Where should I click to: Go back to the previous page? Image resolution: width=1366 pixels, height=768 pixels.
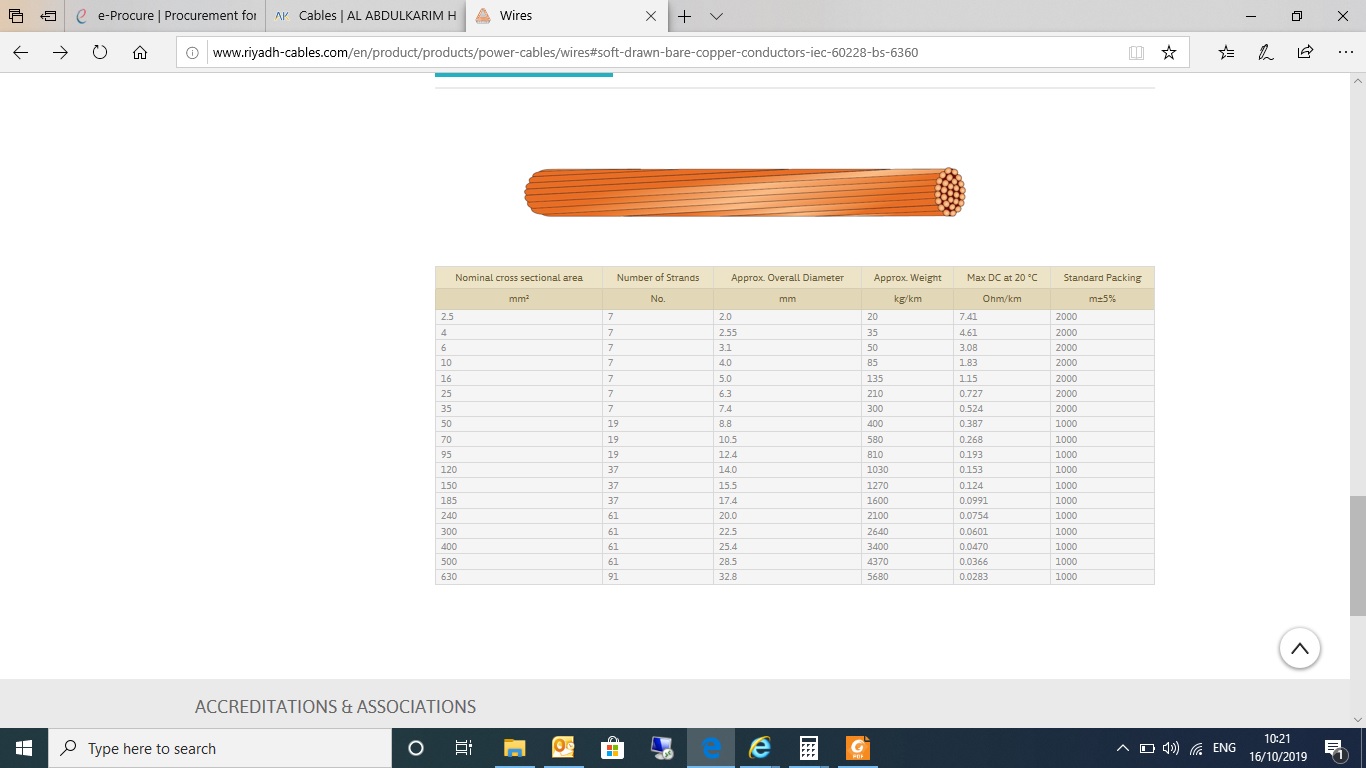click(21, 52)
